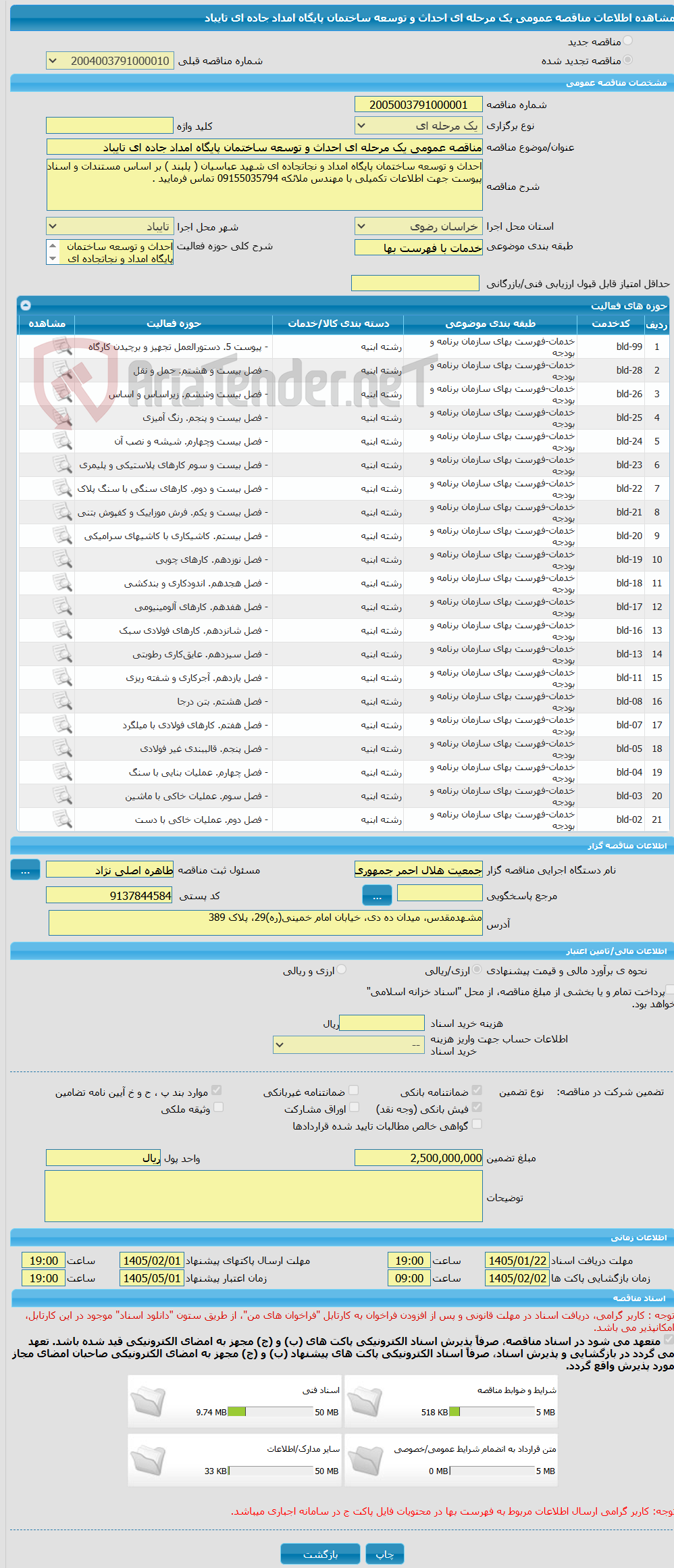Open view icon for row bld-19
Viewport: 674px width, 1568px height.
coord(62,559)
